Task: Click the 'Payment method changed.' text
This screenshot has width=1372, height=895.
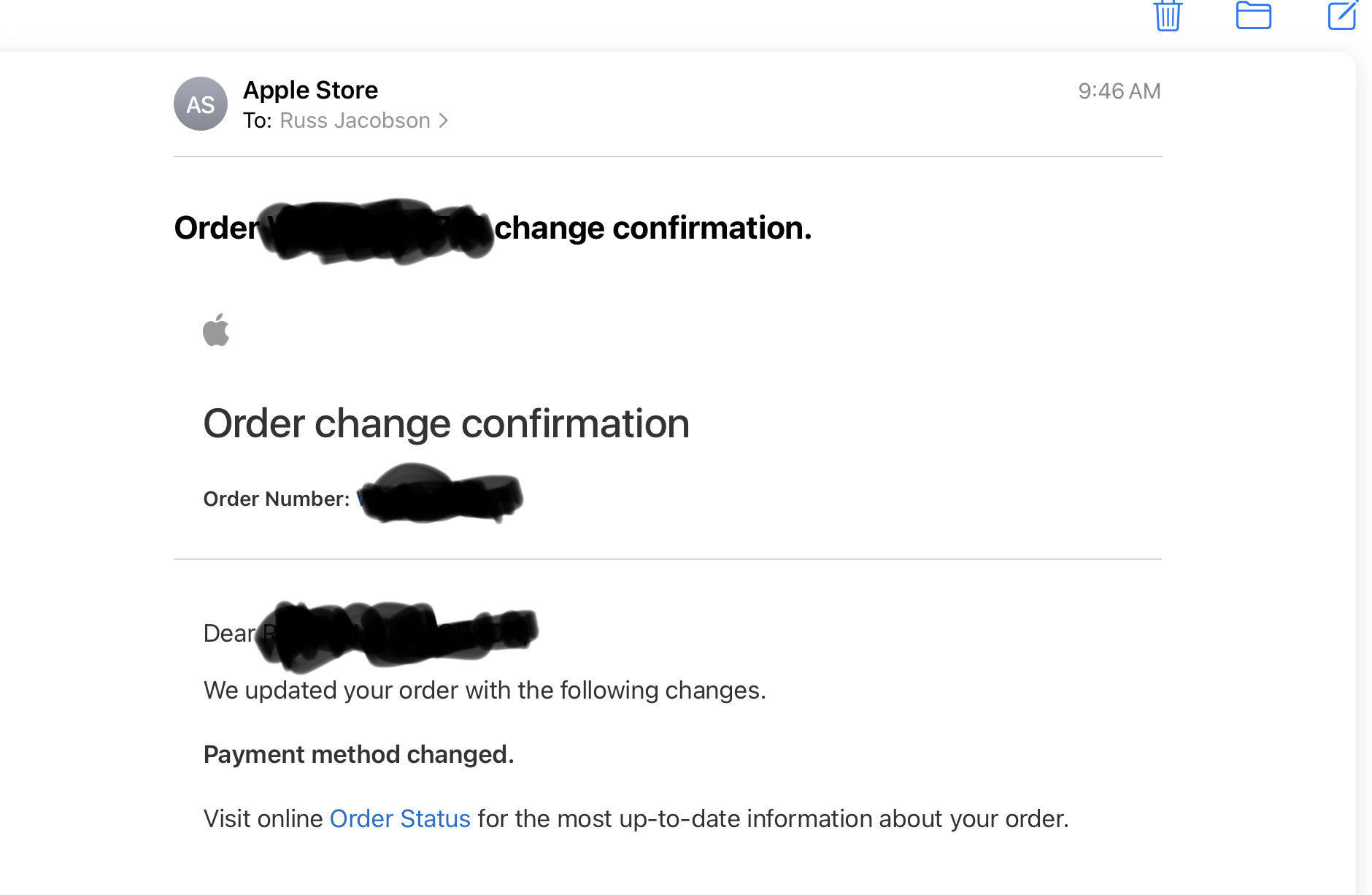Action: 358,755
